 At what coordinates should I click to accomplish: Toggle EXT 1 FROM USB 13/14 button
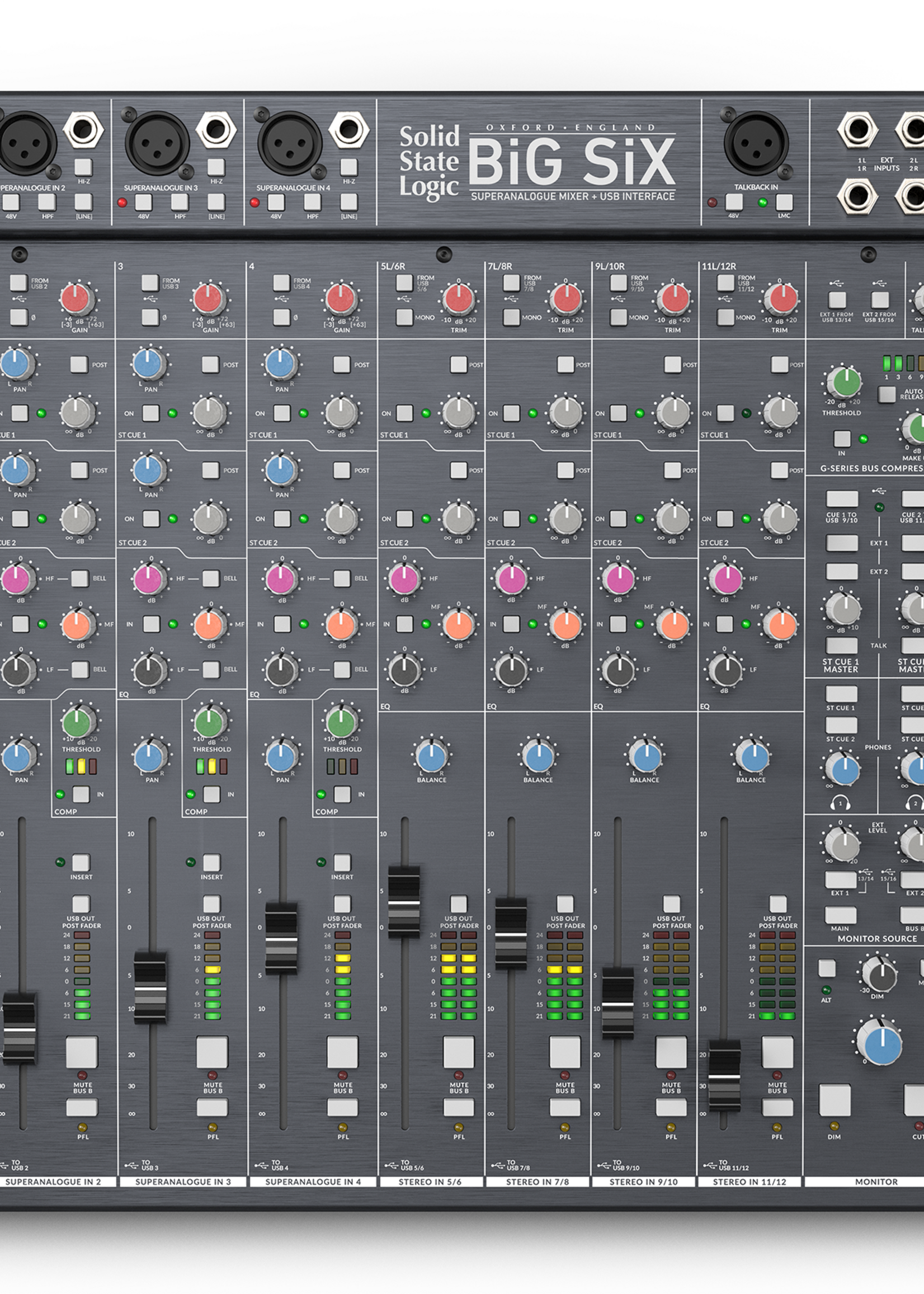click(836, 299)
